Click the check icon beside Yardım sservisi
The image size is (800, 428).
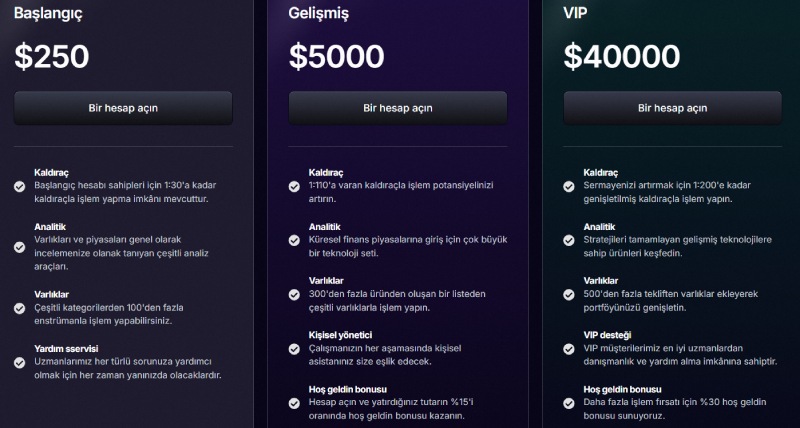pyautogui.click(x=20, y=362)
